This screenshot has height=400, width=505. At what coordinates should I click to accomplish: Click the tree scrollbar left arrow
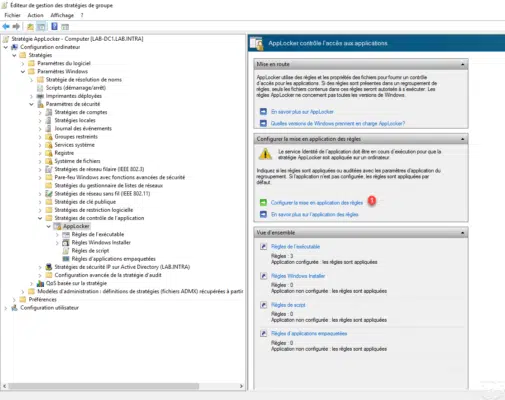coord(4,386)
